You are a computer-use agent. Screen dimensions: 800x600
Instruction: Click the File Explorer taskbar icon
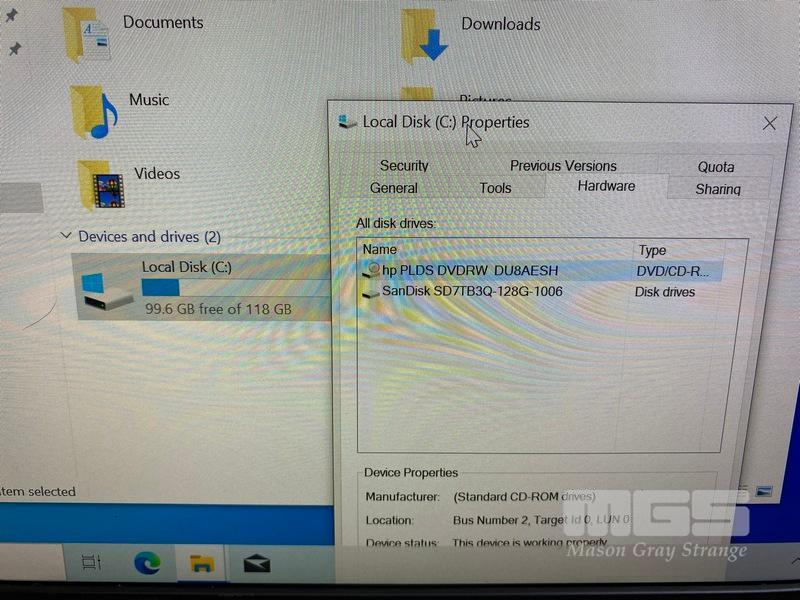click(x=202, y=564)
